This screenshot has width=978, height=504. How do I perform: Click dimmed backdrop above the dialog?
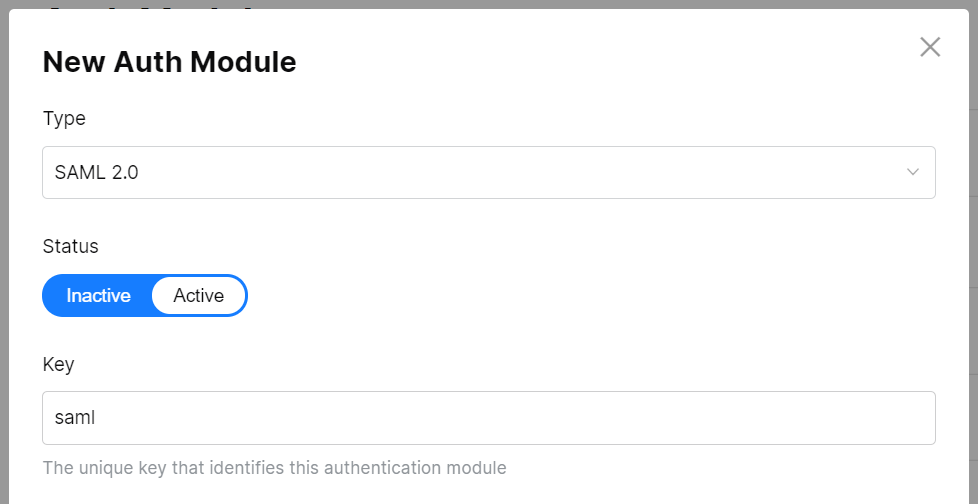click(500, 4)
